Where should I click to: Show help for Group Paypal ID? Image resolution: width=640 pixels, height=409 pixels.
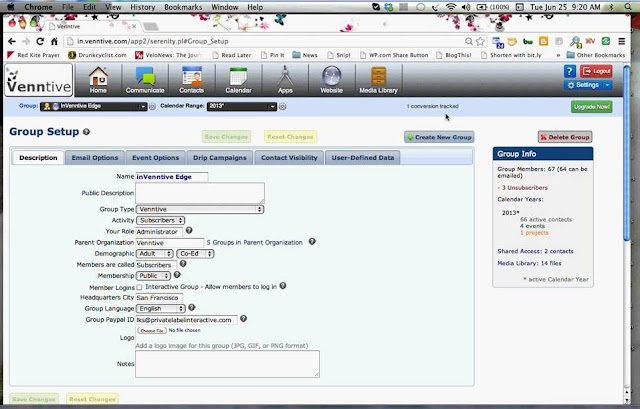243,319
